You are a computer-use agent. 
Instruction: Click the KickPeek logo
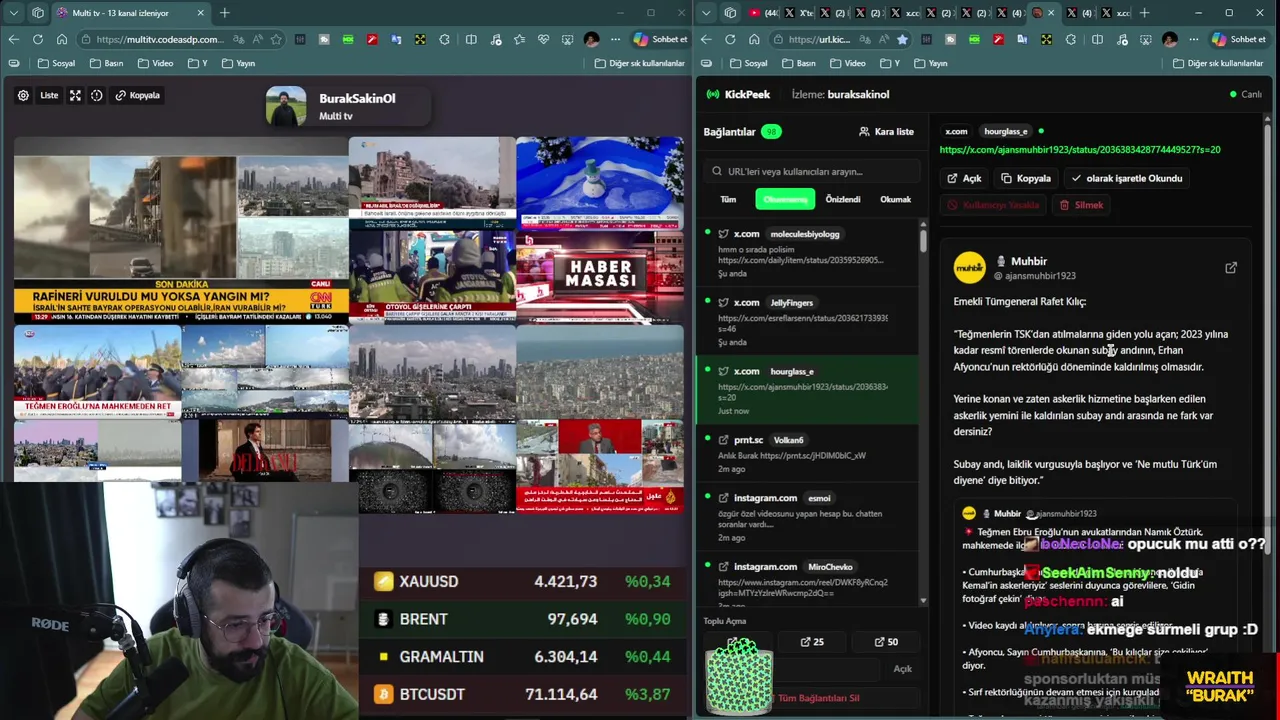coord(738,94)
